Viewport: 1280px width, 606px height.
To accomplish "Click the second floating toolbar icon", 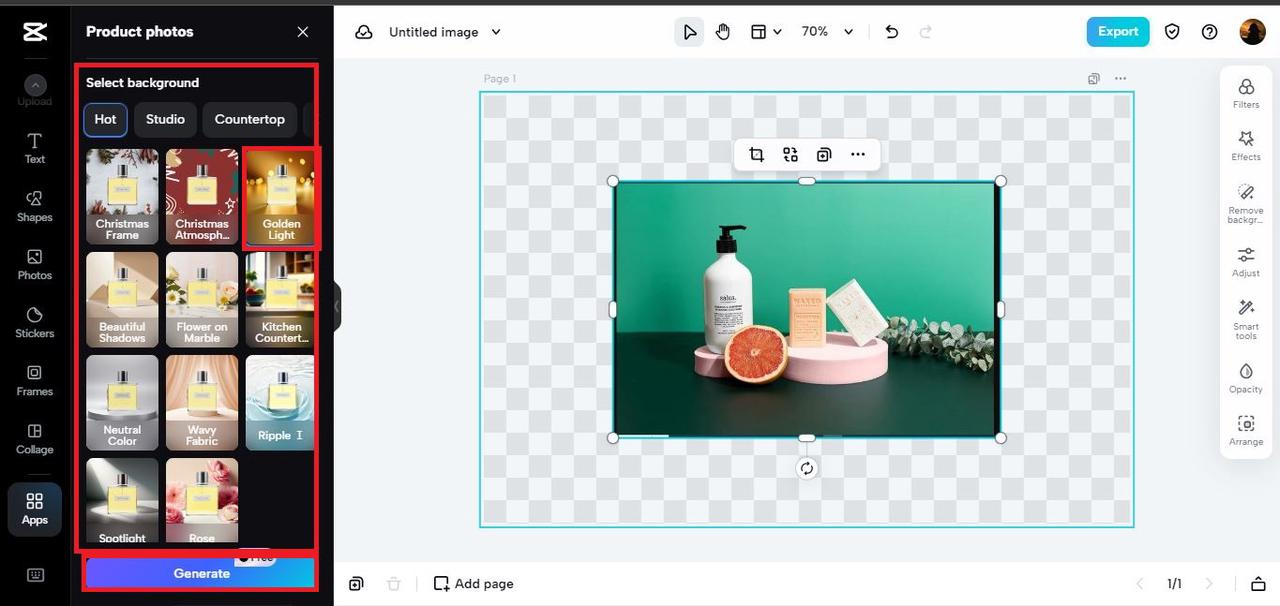I will point(790,154).
